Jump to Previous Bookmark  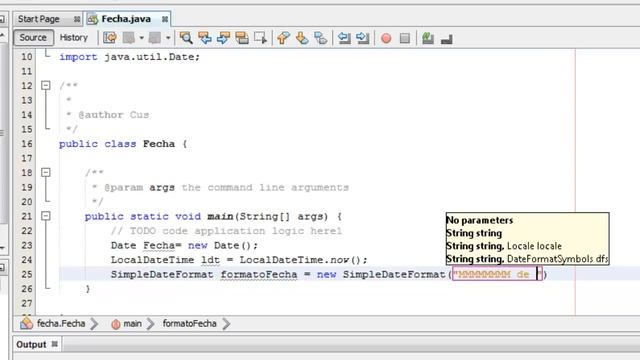pyautogui.click(x=283, y=38)
